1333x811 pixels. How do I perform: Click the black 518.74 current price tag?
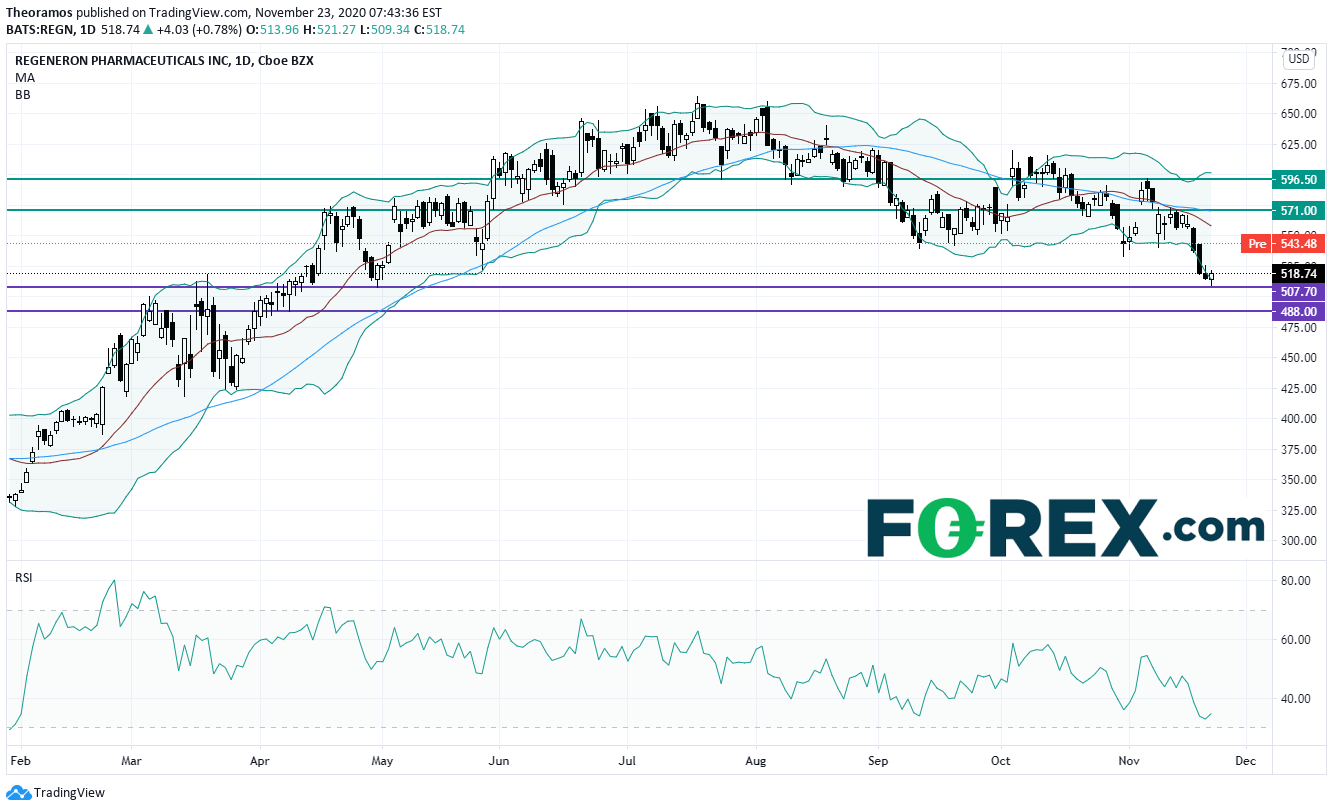1297,272
